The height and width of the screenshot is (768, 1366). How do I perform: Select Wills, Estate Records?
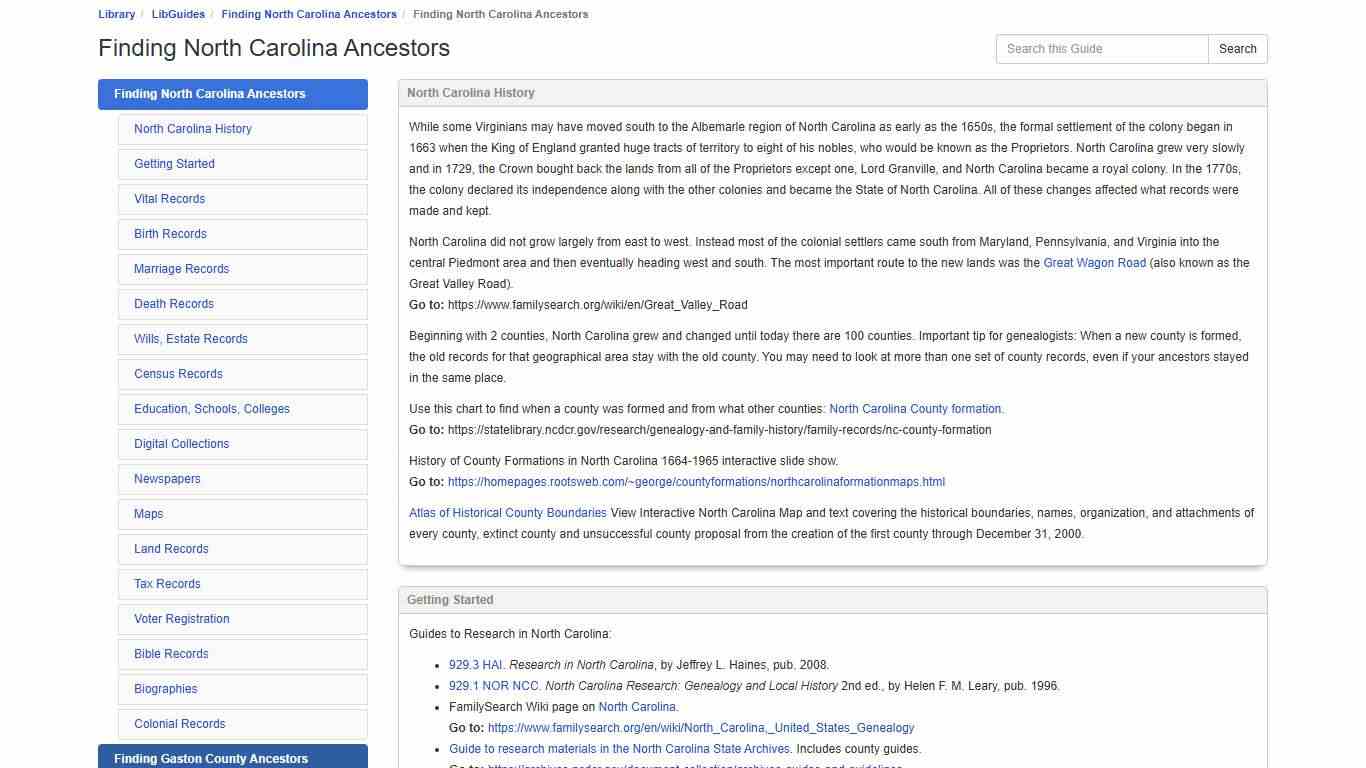(x=190, y=338)
